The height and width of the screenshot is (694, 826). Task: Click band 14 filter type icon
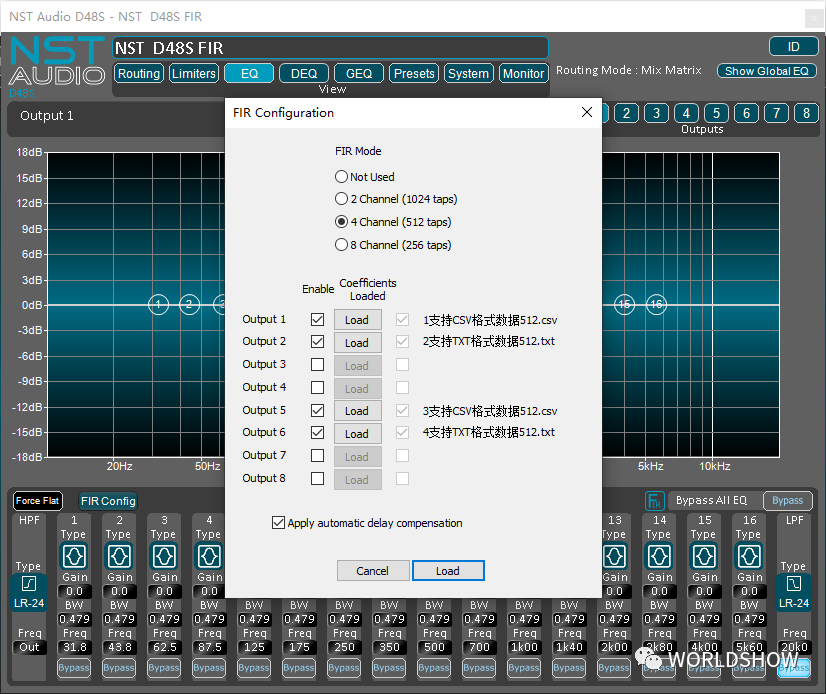(659, 556)
